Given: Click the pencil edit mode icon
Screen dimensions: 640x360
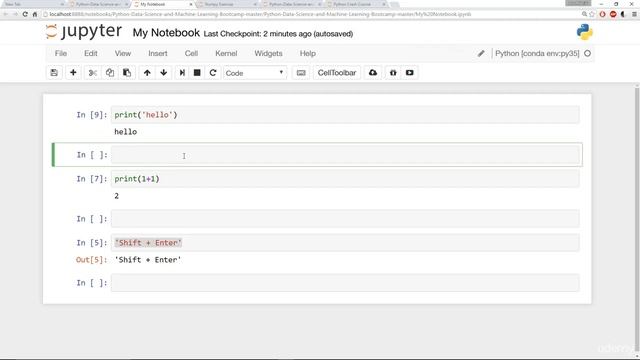Looking at the screenshot, I should coord(481,53).
